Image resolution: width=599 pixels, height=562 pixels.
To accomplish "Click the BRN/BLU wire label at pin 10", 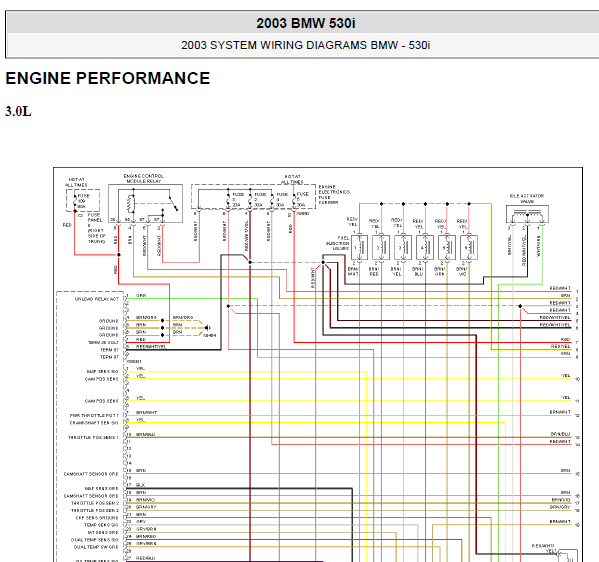I will pos(145,434).
